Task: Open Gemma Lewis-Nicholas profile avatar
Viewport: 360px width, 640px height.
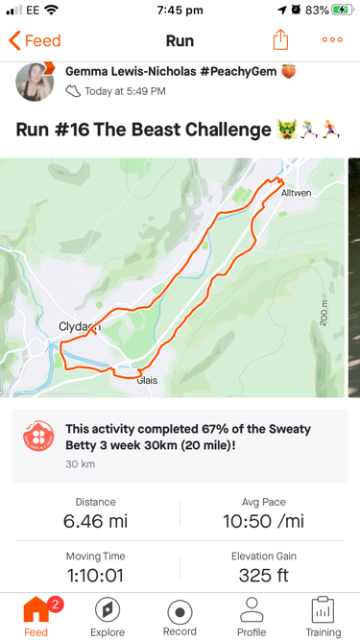Action: (35, 82)
